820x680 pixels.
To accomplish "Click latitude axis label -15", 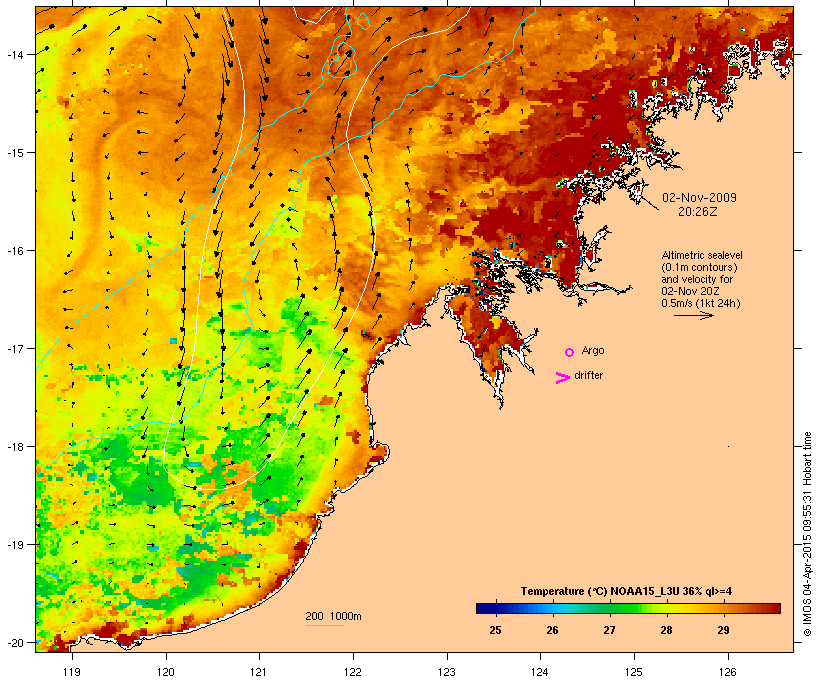I will 14,153.
